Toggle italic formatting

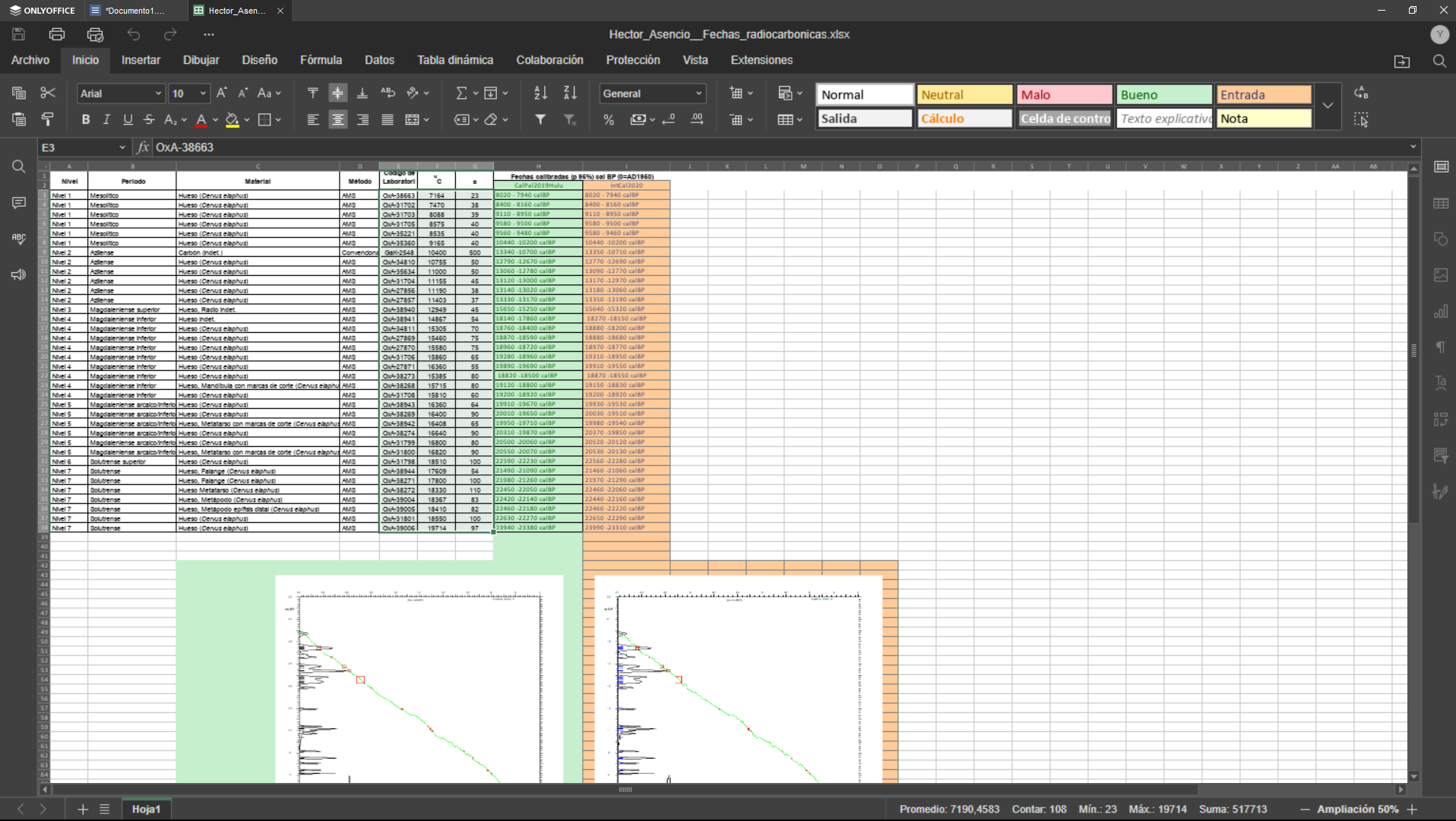click(x=106, y=119)
